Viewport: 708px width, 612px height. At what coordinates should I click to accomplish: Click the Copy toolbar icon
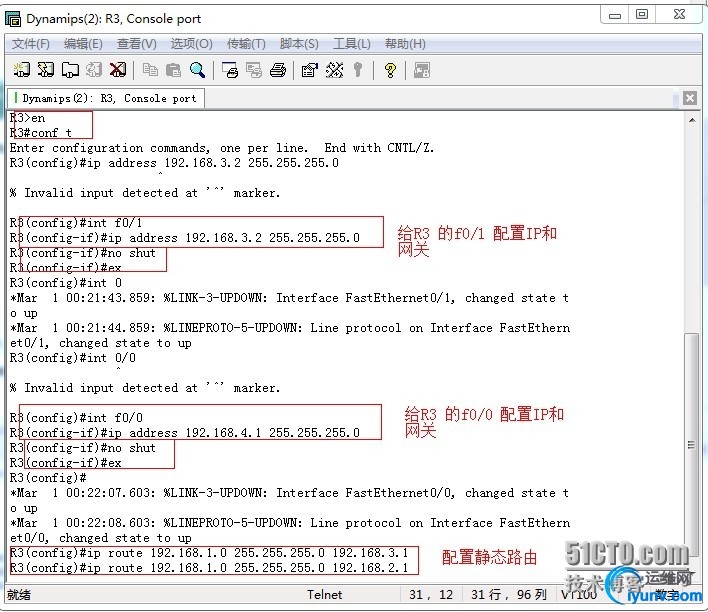(150, 70)
